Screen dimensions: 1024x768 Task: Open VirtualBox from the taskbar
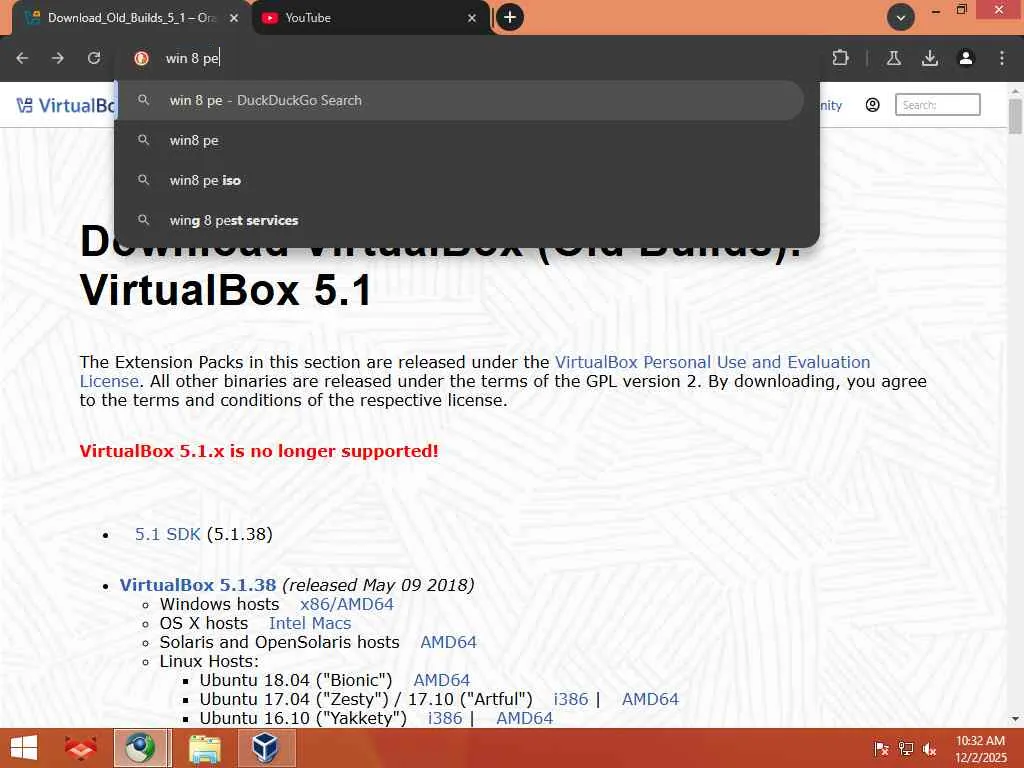[x=266, y=748]
